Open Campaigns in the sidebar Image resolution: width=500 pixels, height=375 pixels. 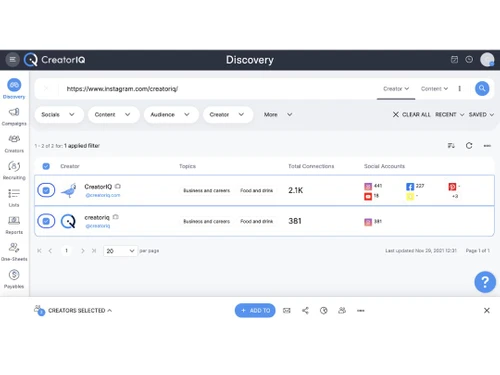point(14,117)
